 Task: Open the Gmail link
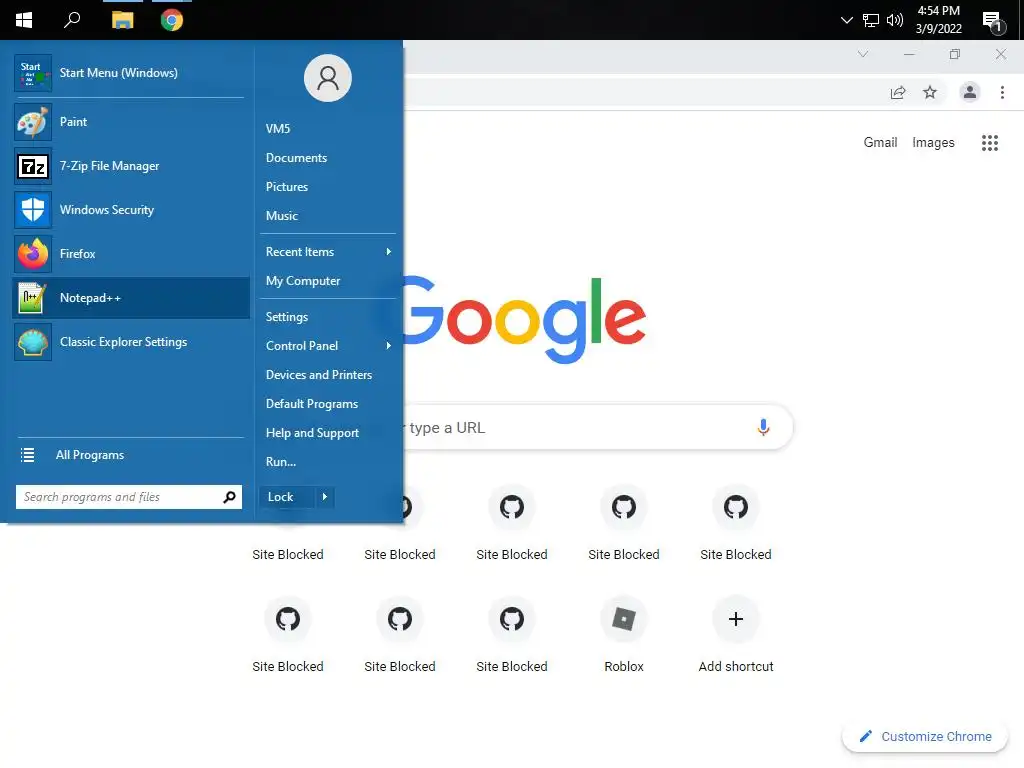pos(880,142)
